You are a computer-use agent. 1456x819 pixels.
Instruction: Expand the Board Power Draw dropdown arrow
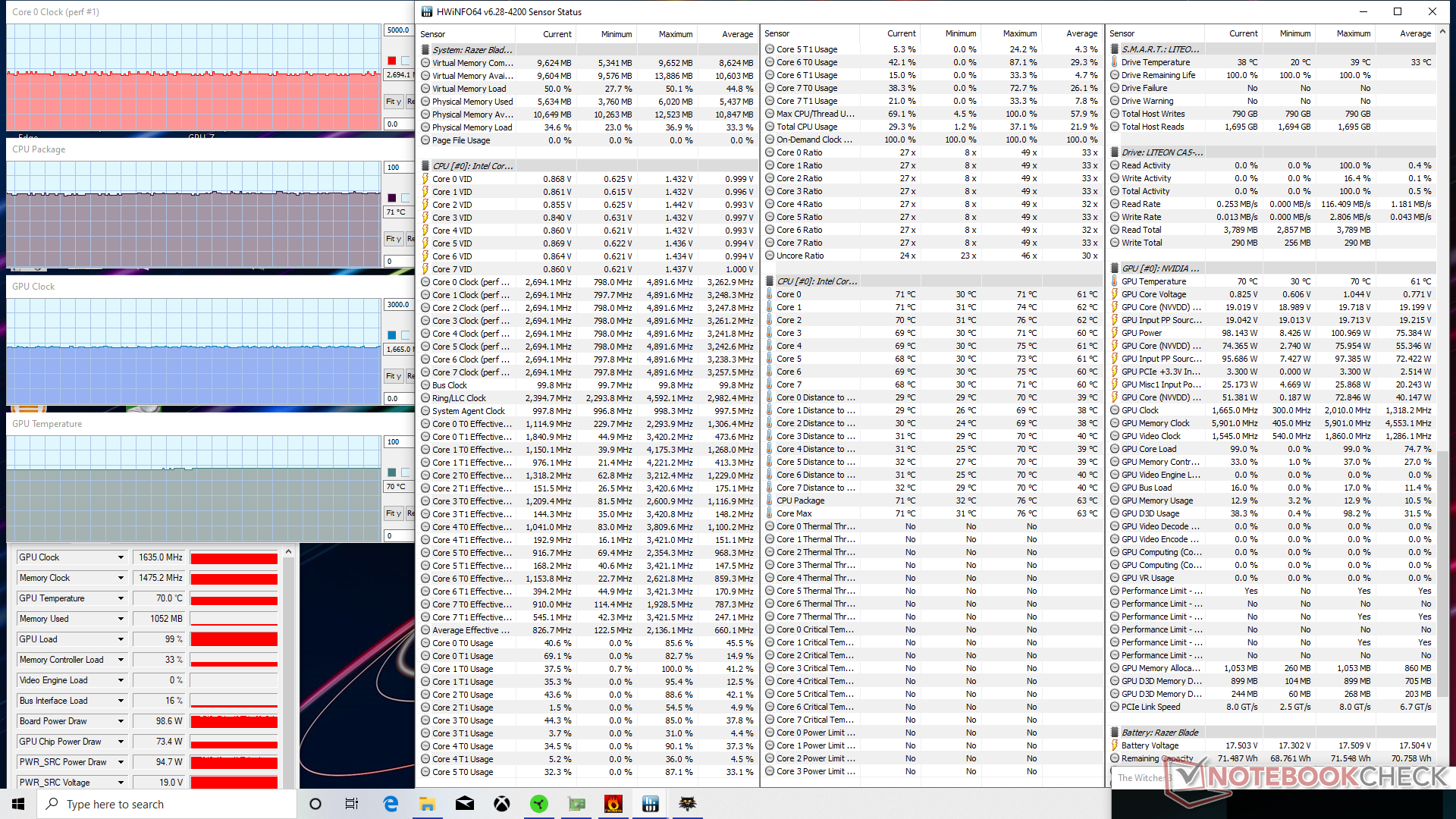[121, 721]
